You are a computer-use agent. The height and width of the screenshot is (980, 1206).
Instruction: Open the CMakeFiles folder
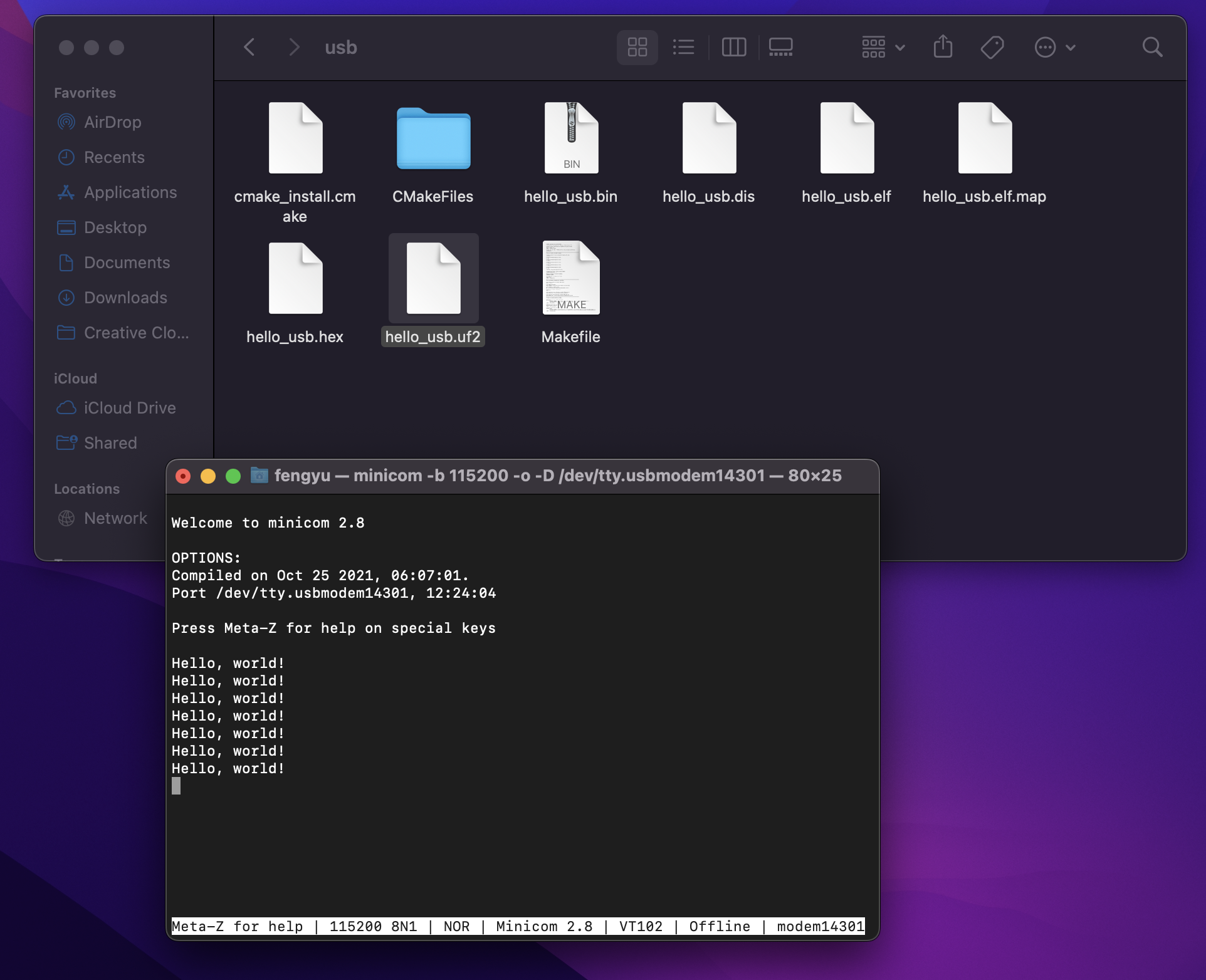coord(433,139)
